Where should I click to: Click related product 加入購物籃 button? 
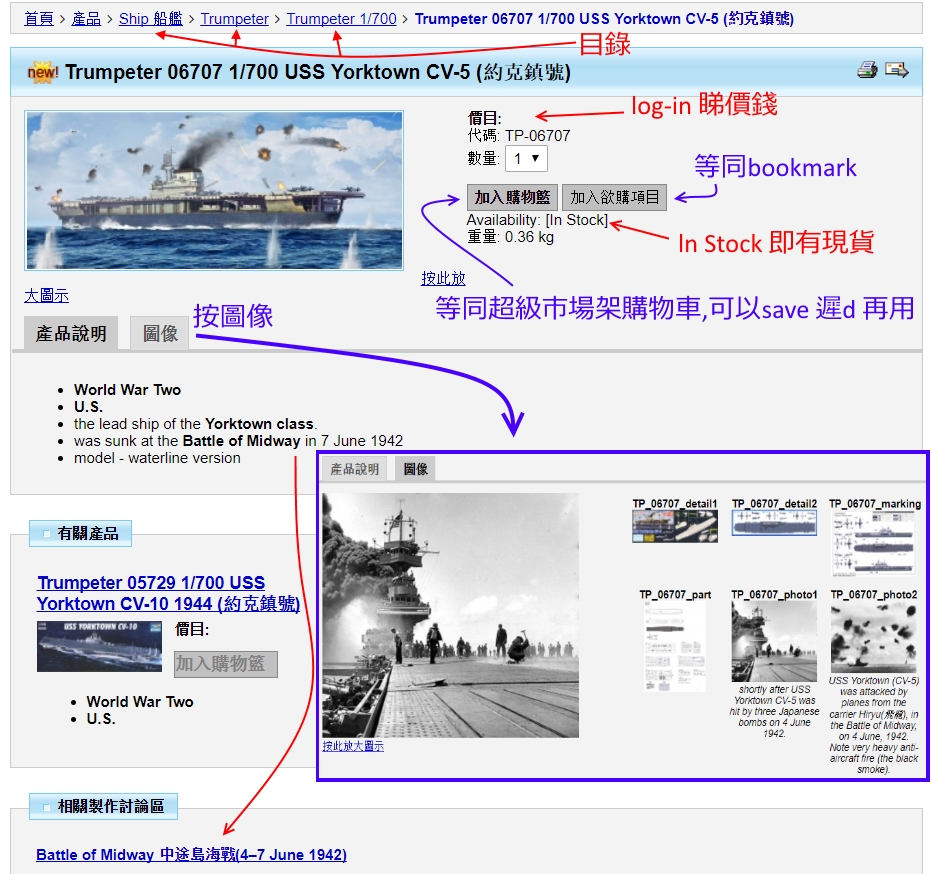226,664
